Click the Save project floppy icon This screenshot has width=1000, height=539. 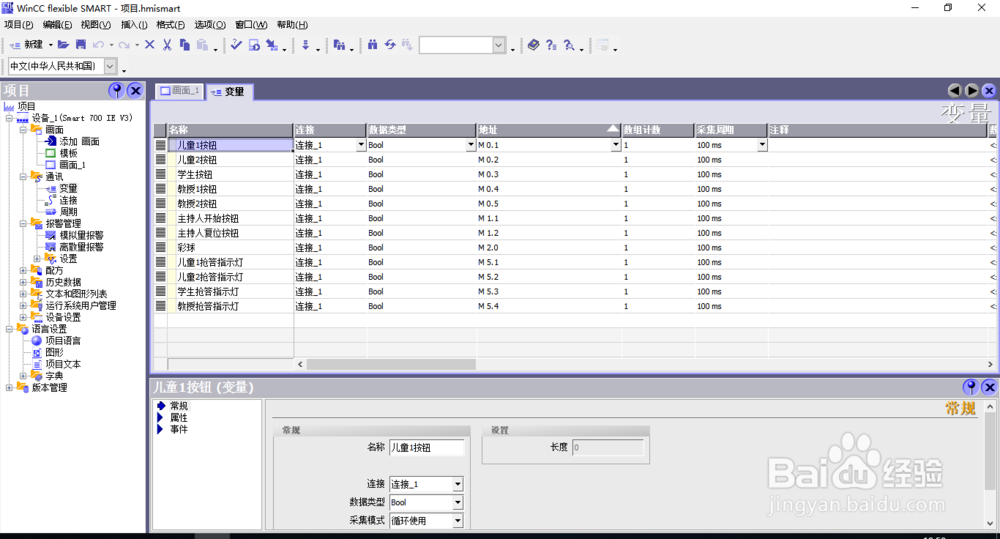coord(80,45)
